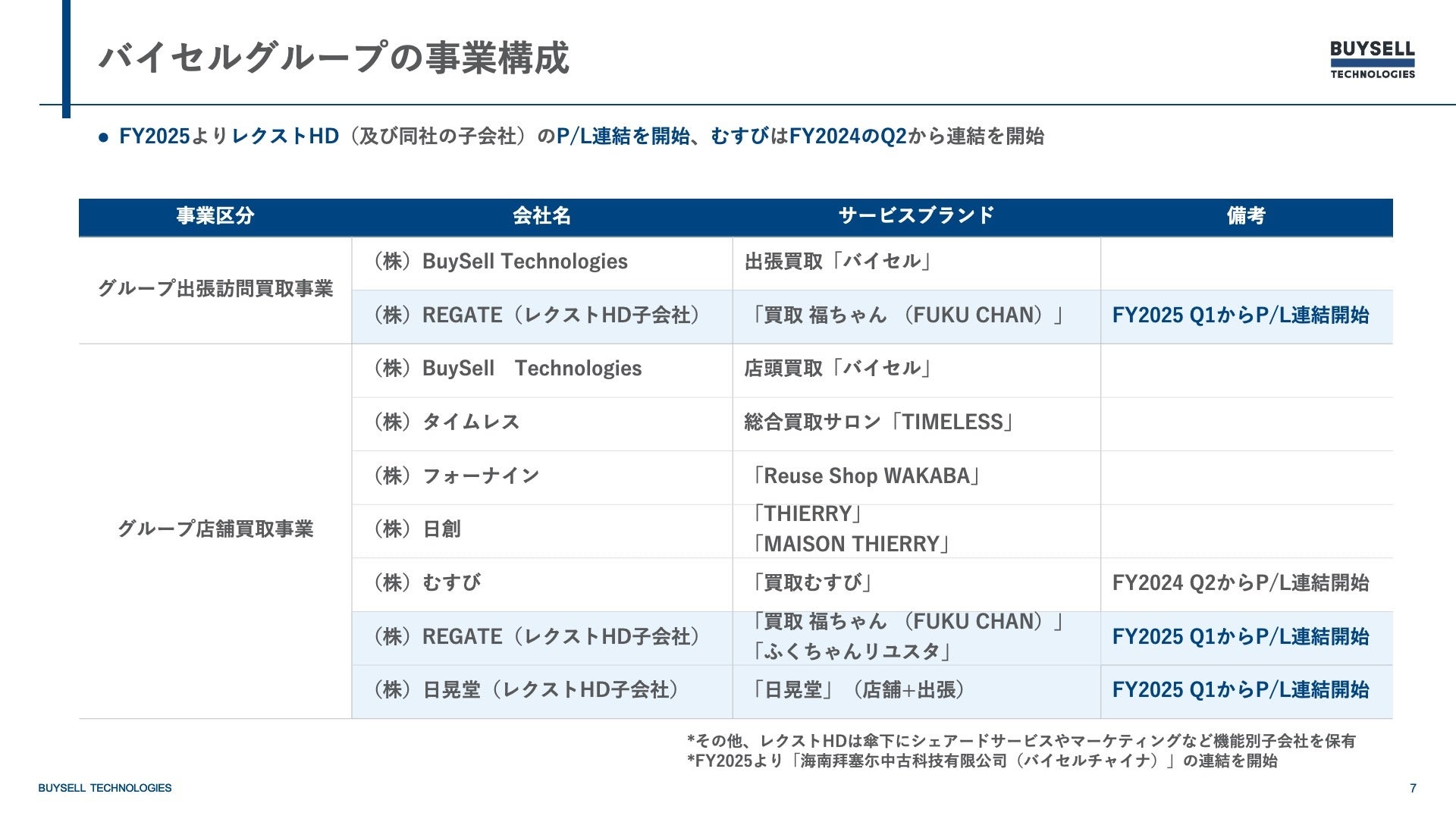The height and width of the screenshot is (819, 1456).
Task: Click the page number 7
Action: [x=1413, y=788]
